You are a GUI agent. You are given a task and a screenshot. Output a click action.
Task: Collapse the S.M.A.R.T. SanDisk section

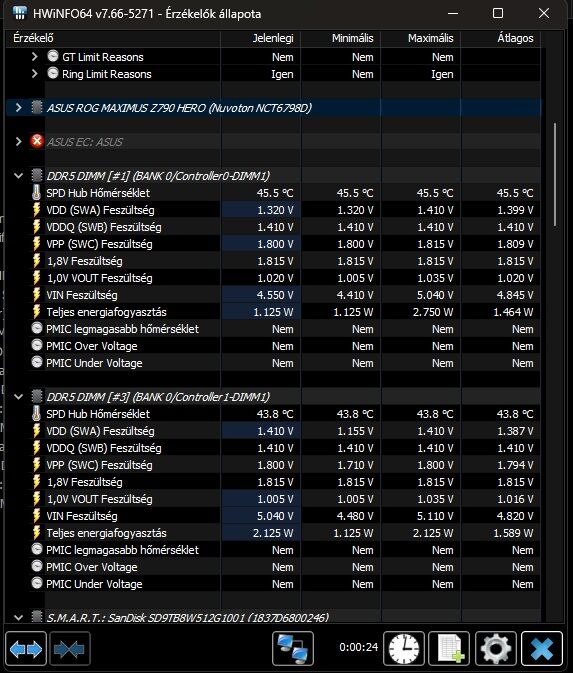point(18,618)
